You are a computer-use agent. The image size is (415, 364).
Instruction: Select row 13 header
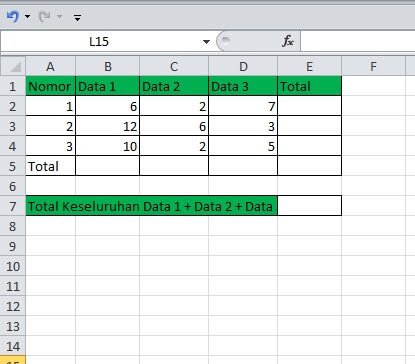point(13,326)
